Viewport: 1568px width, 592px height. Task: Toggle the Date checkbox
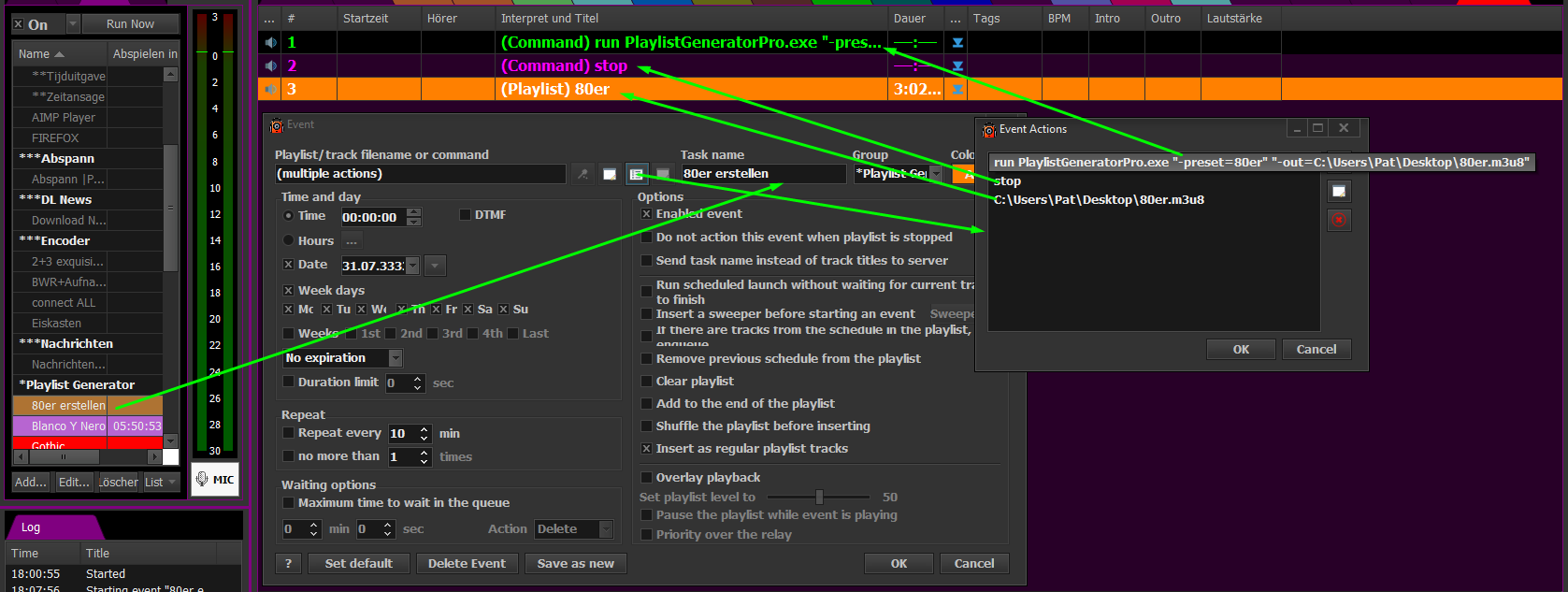point(288,265)
